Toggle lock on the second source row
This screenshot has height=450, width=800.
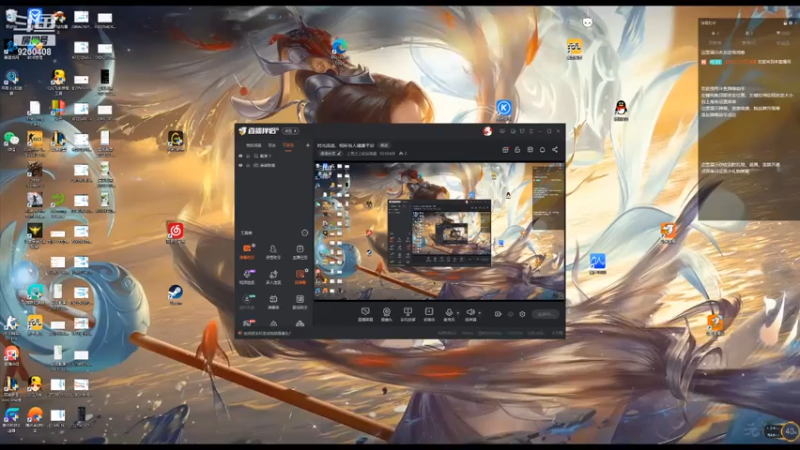coord(248,165)
